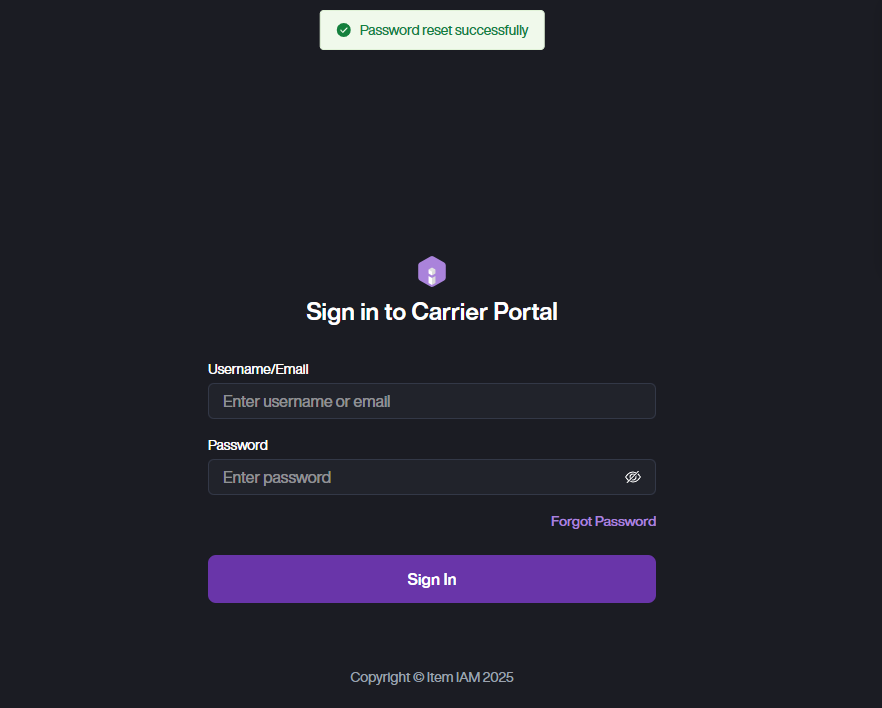
Task: Dismiss the green success toast banner
Action: [x=432, y=30]
